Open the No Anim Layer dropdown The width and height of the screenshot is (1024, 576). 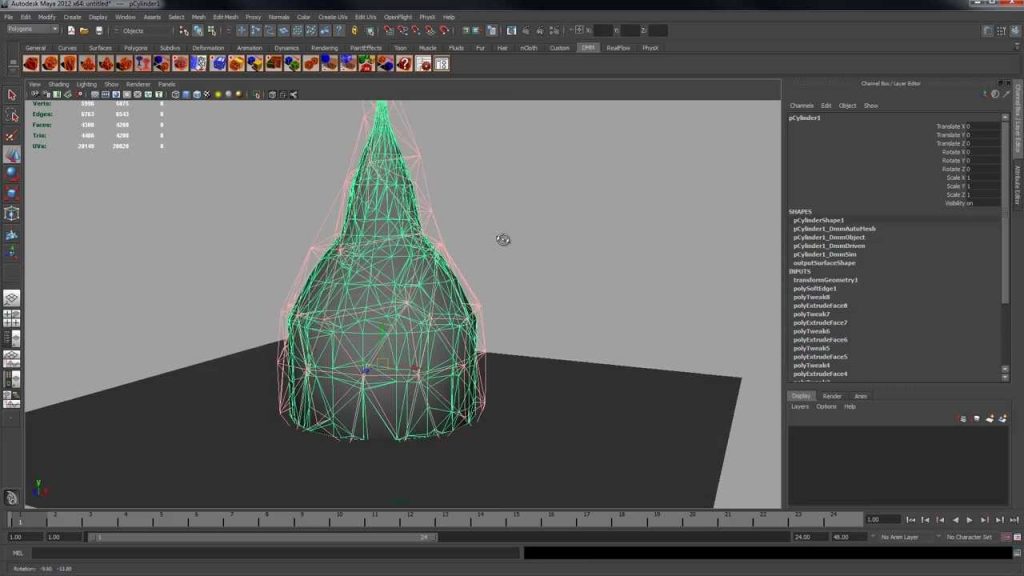(904, 537)
